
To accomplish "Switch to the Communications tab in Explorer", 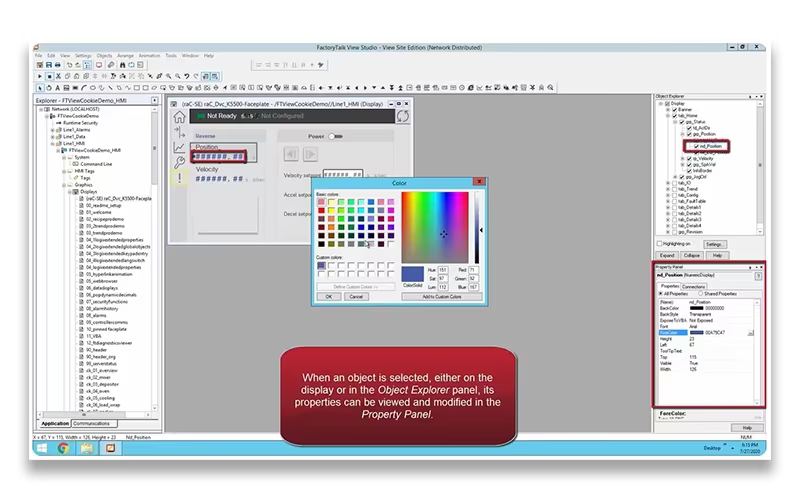I will (94, 423).
